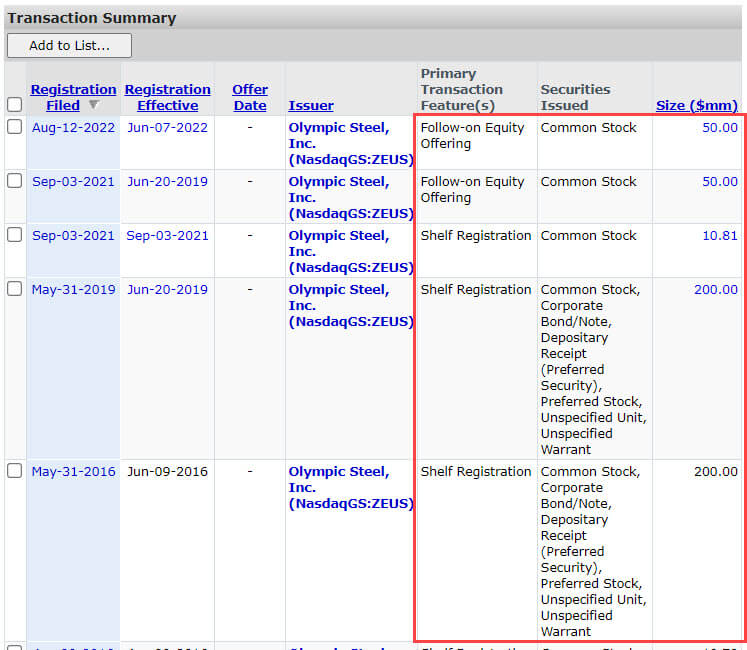This screenshot has width=747, height=650.
Task: Select Follow-on Equity Offering in second row
Action: [x=472, y=189]
